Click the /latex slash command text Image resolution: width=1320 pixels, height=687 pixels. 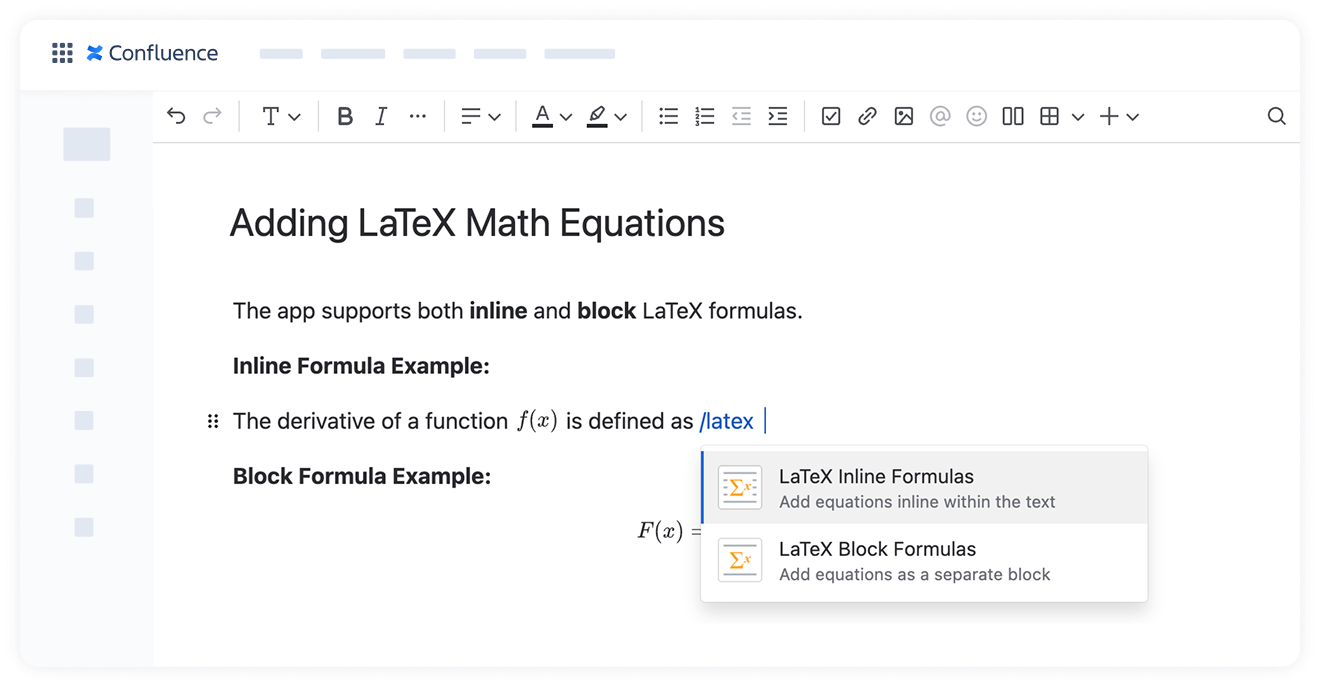[727, 422]
